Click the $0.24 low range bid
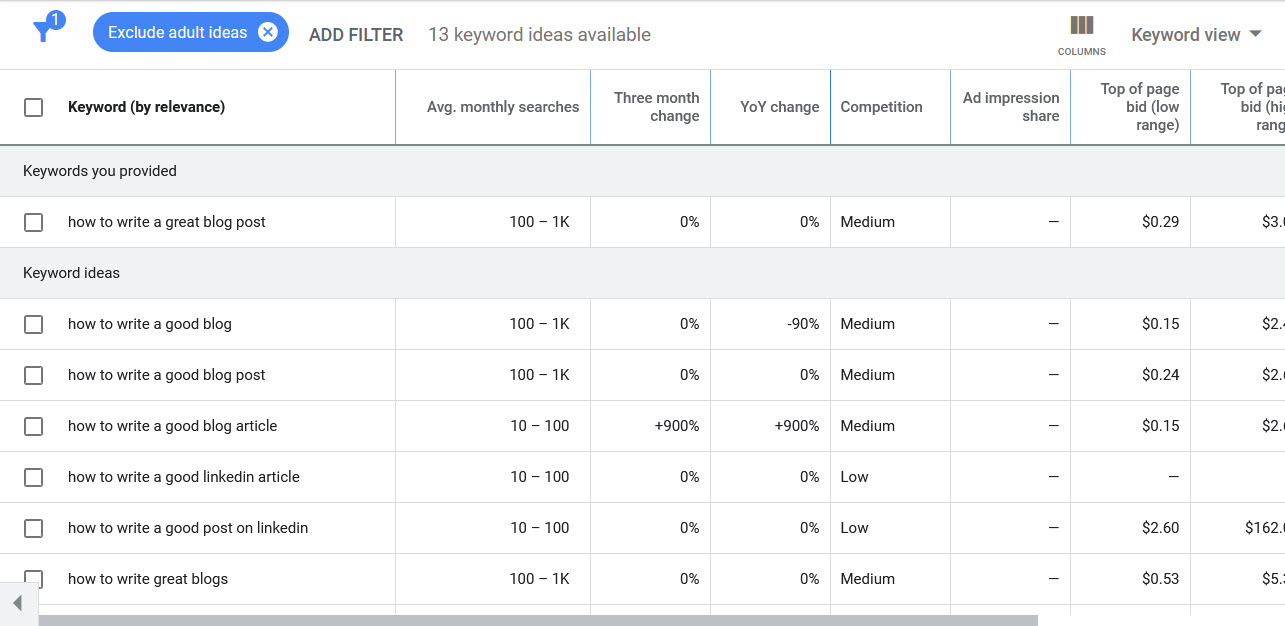Screen dimensions: 1285x626 pos(1160,375)
